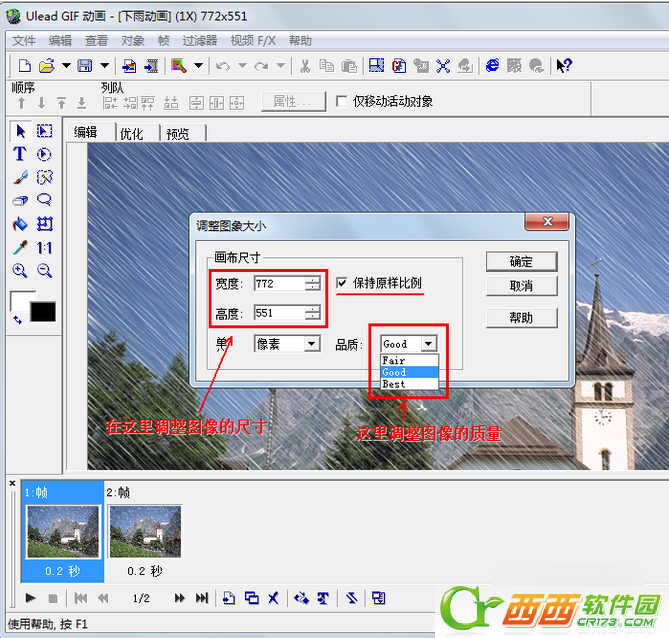
Task: Select the Pick arrow tool
Action: (x=20, y=131)
